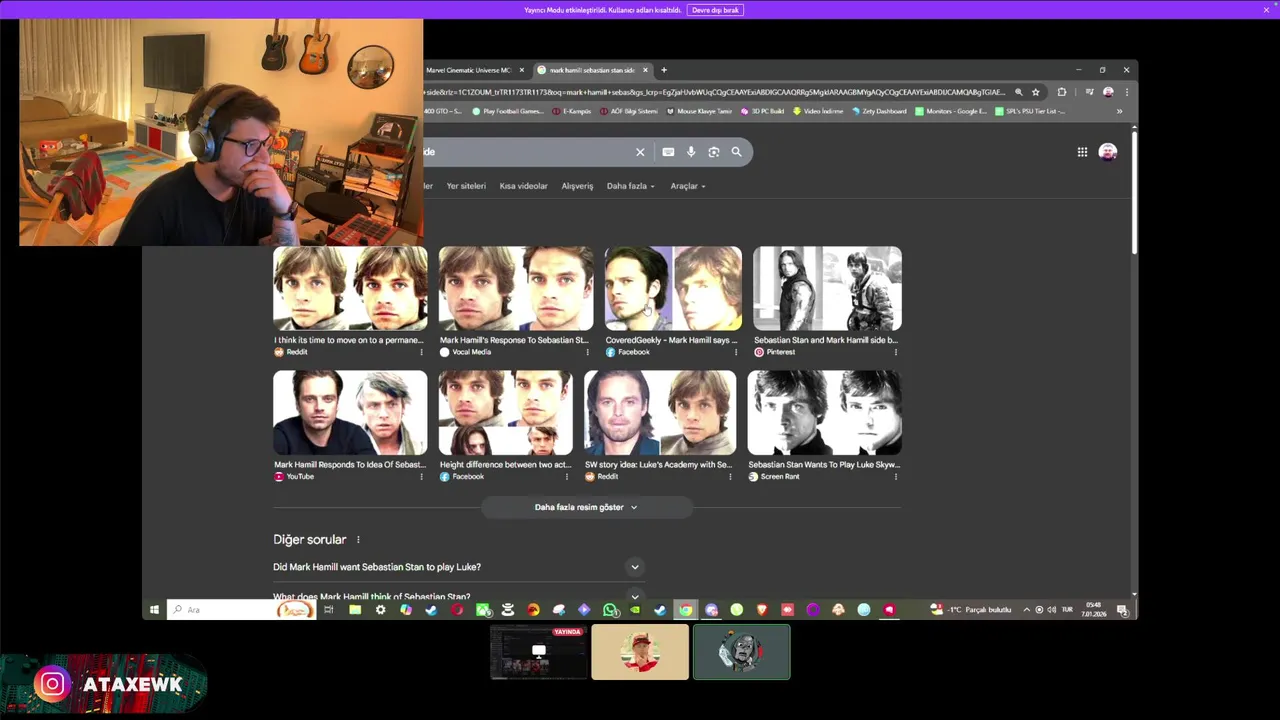Switch to Yer siteleri results filter
The width and height of the screenshot is (1280, 720).
466,186
